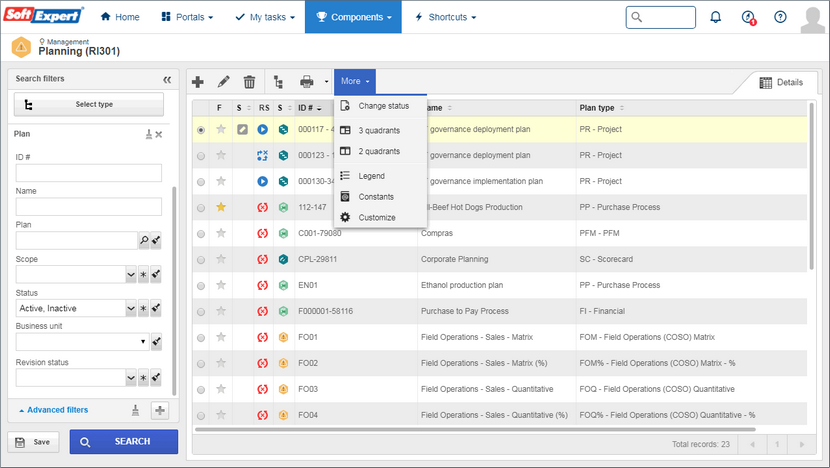Toggle favorite star for row 112-147
The height and width of the screenshot is (468, 830).
(x=221, y=207)
